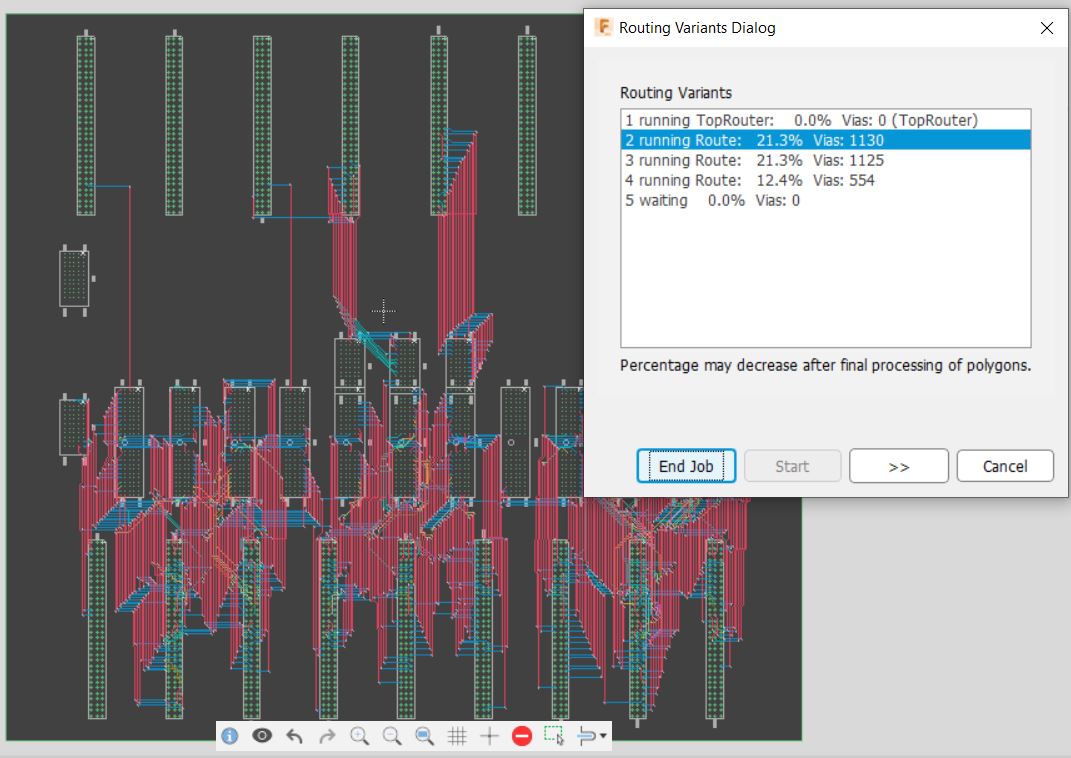Select the zoom out magnifier icon
This screenshot has height=758, width=1071.
[x=392, y=736]
